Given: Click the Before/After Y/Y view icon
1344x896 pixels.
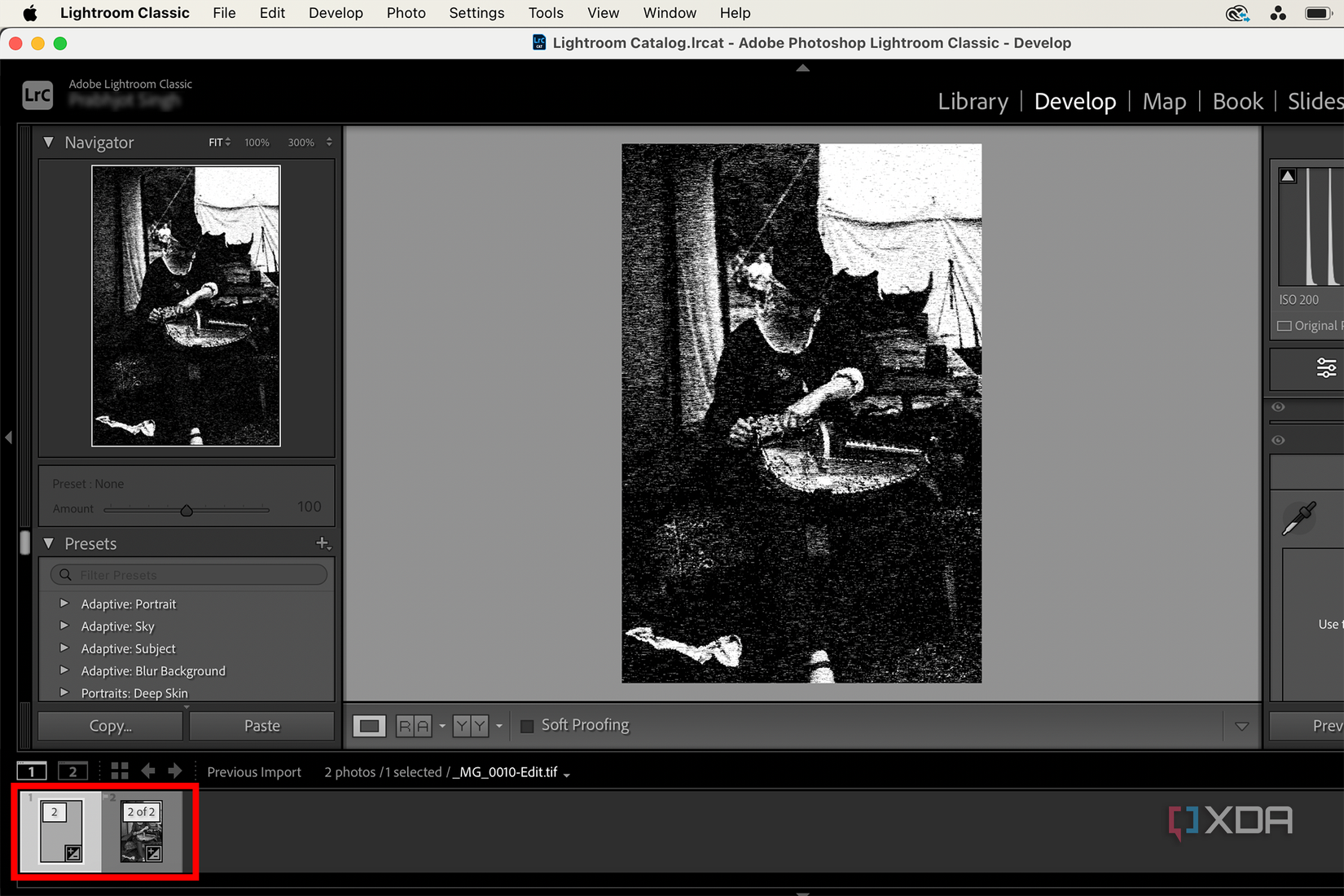Looking at the screenshot, I should click(x=470, y=726).
